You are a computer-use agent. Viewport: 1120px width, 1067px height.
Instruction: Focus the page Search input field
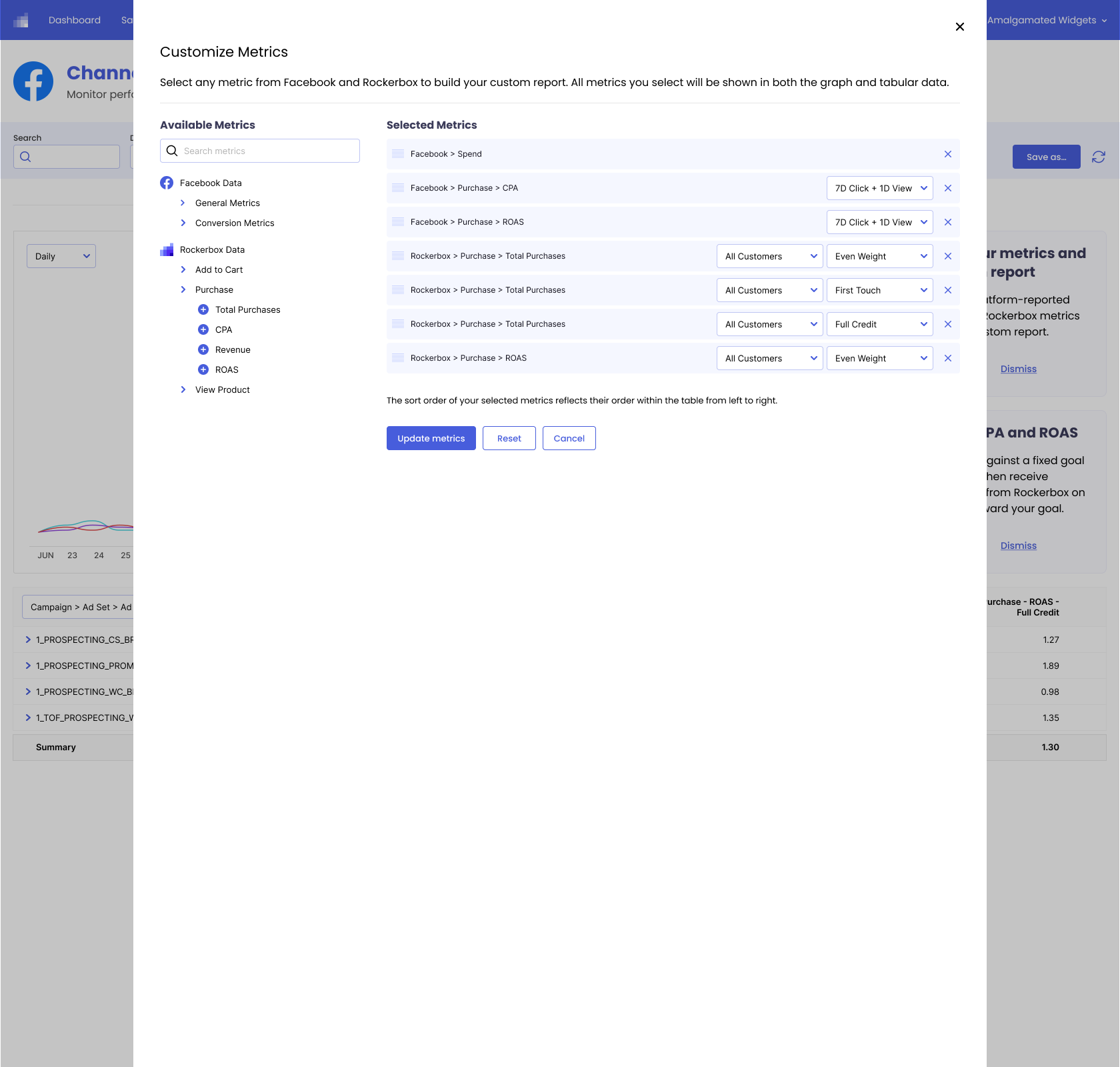tap(67, 157)
